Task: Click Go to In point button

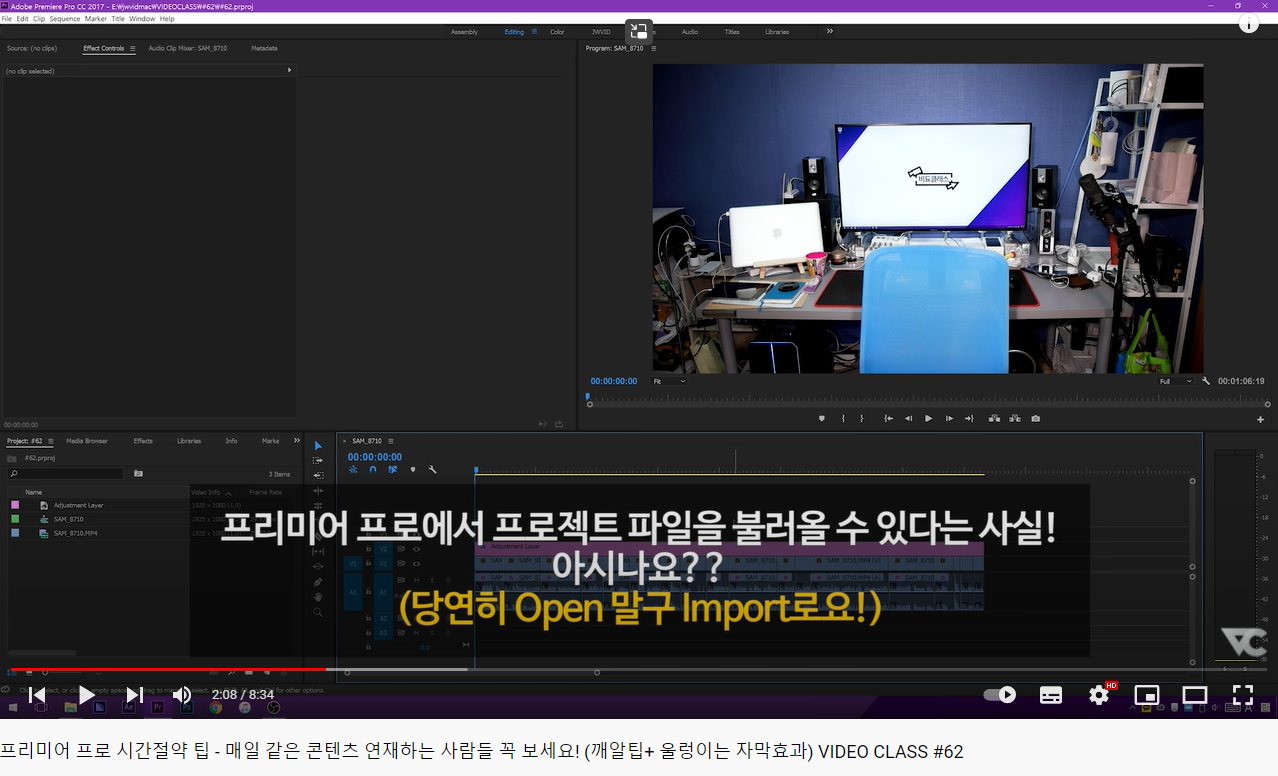Action: (x=888, y=419)
